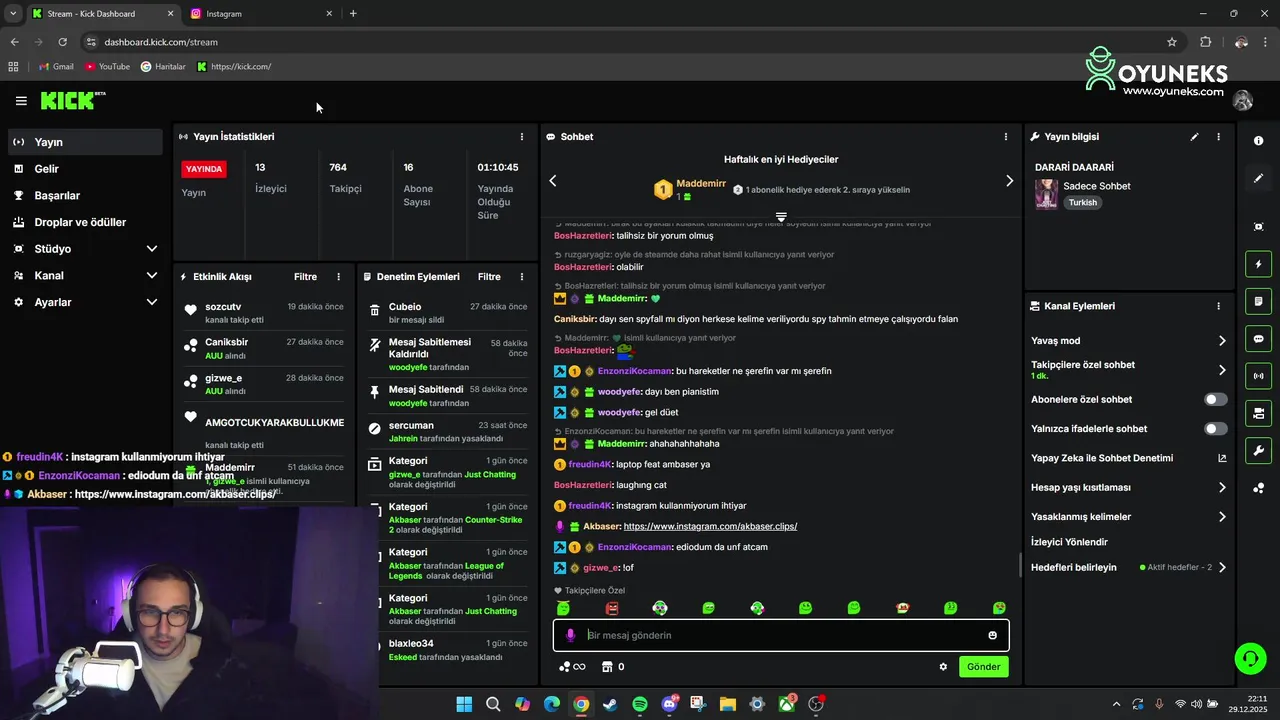
Task: Open Hedefleri belirleyin arrow
Action: click(x=1222, y=568)
